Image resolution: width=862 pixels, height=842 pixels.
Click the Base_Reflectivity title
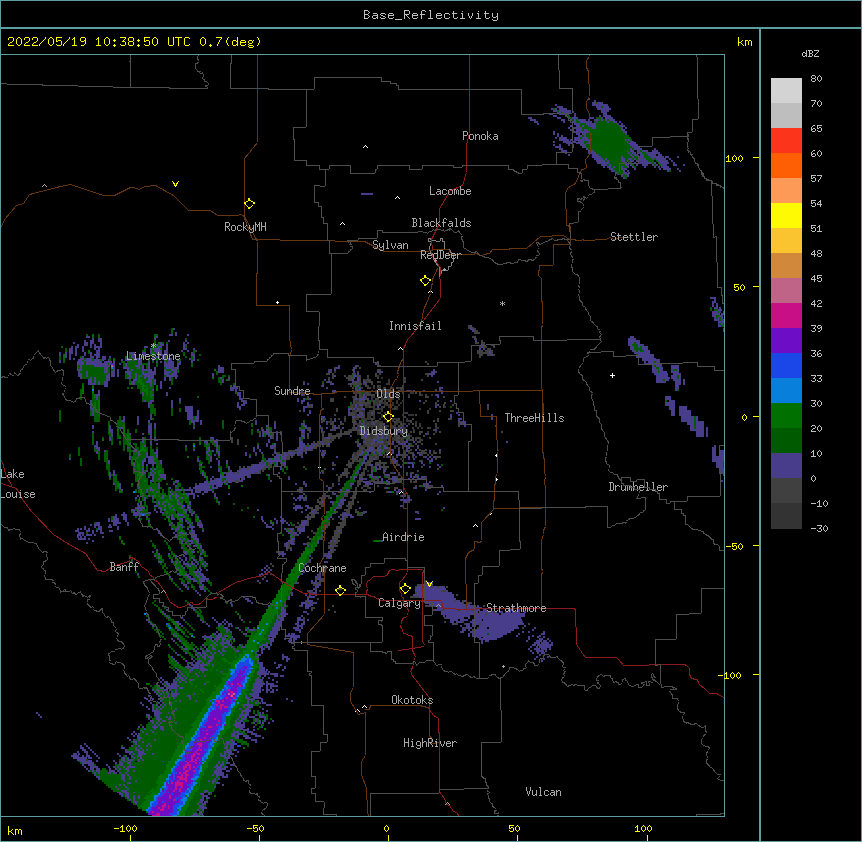coord(431,15)
